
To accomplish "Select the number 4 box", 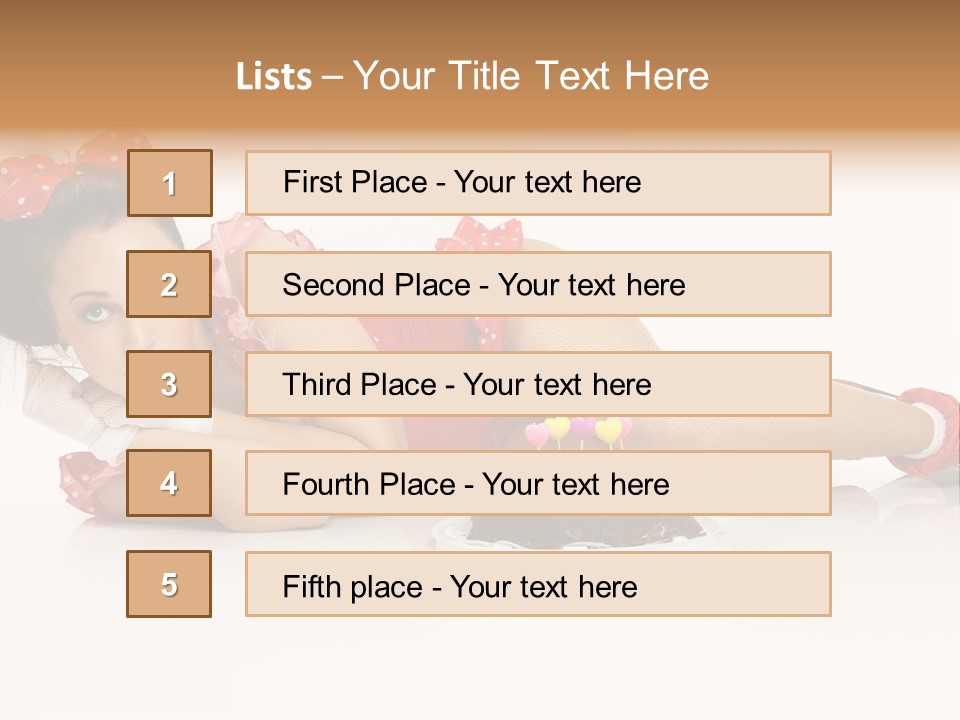I will (170, 483).
